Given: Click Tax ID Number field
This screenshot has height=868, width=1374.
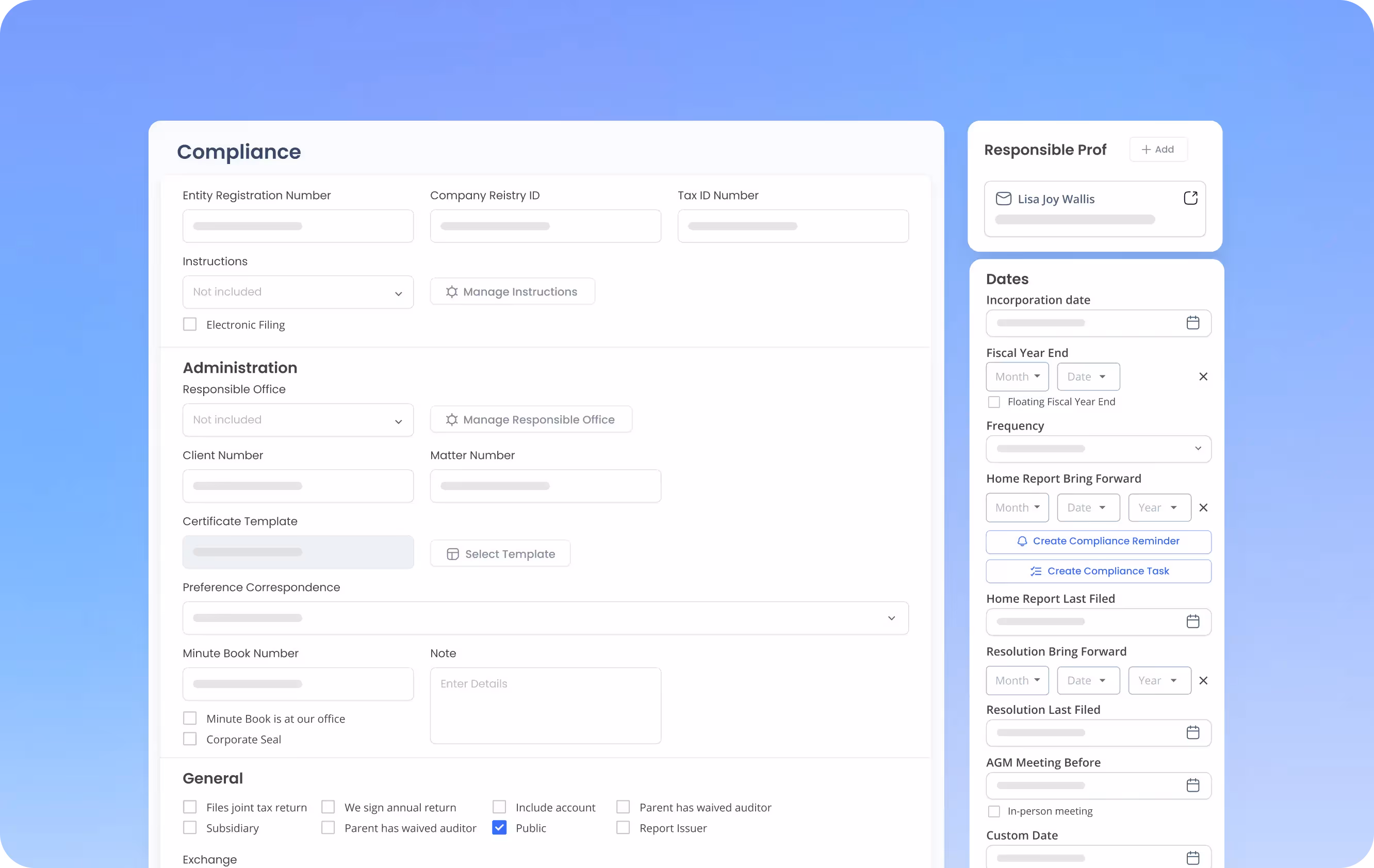Looking at the screenshot, I should (793, 226).
